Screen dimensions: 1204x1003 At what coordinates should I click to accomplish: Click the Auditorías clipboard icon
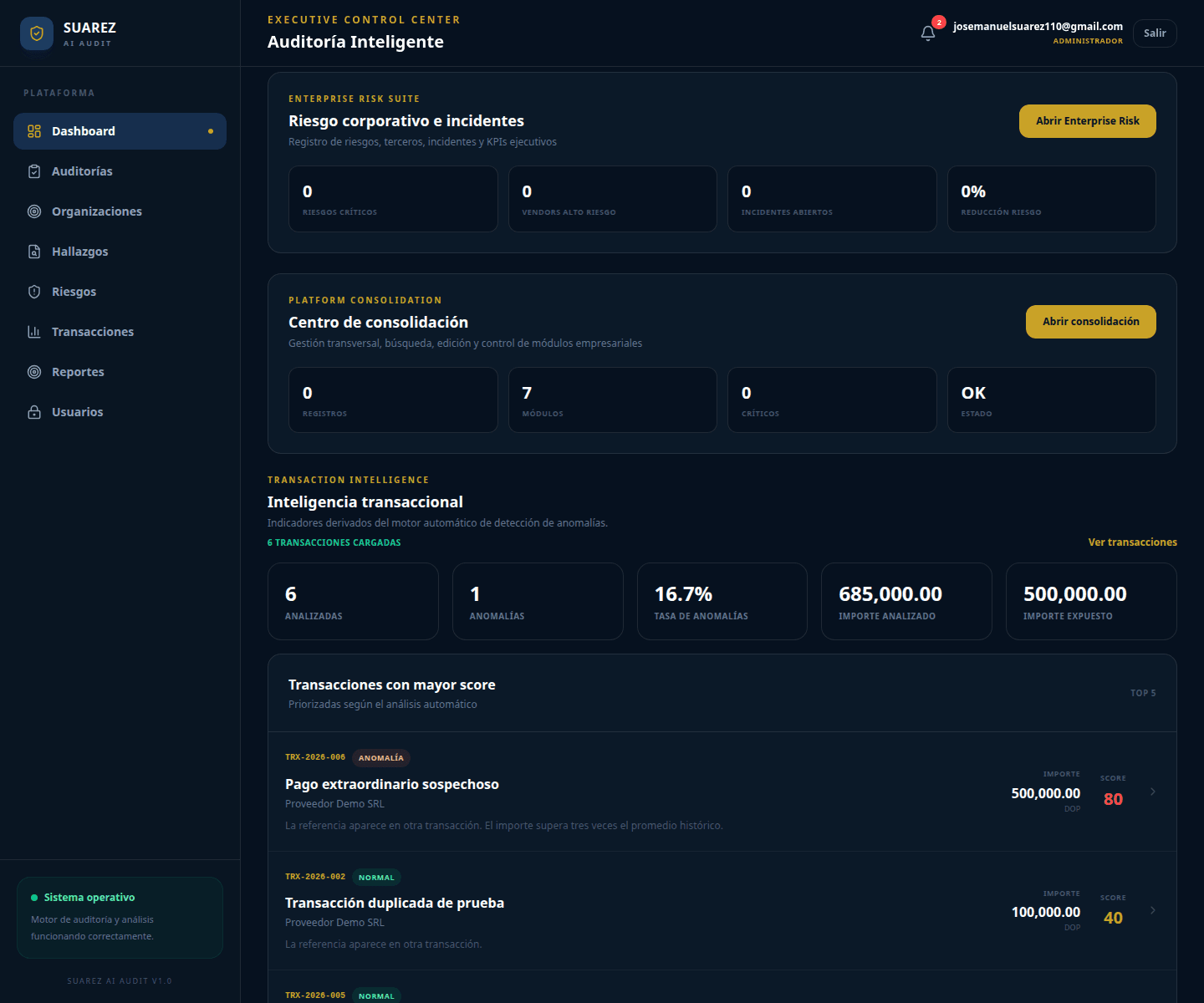(x=34, y=171)
